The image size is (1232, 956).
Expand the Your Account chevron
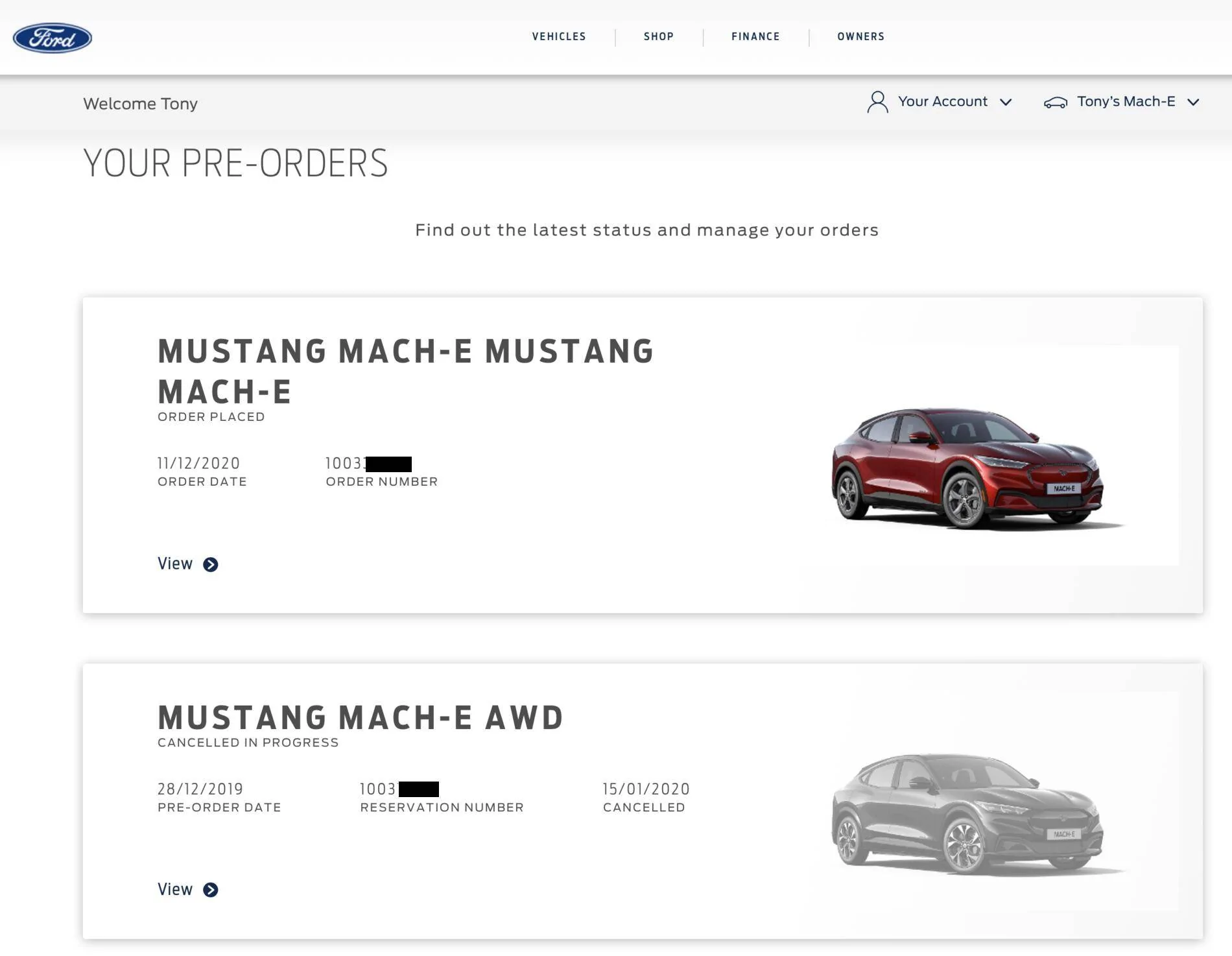pos(1006,102)
